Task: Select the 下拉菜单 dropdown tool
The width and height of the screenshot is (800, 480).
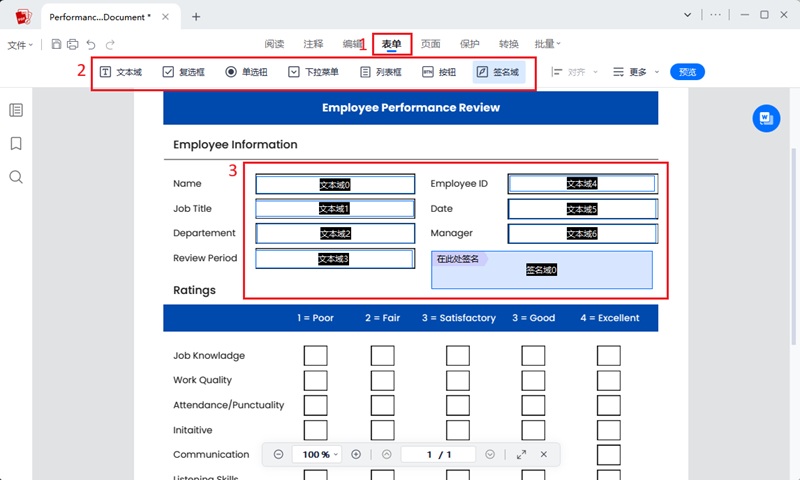Action: click(x=313, y=72)
